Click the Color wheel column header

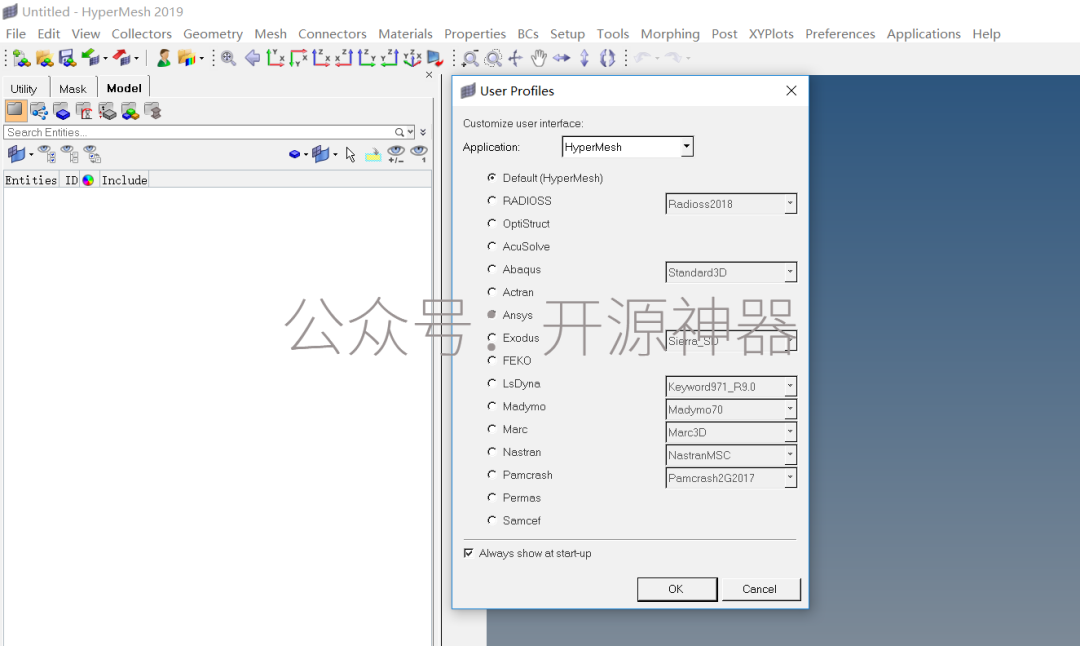pos(88,180)
